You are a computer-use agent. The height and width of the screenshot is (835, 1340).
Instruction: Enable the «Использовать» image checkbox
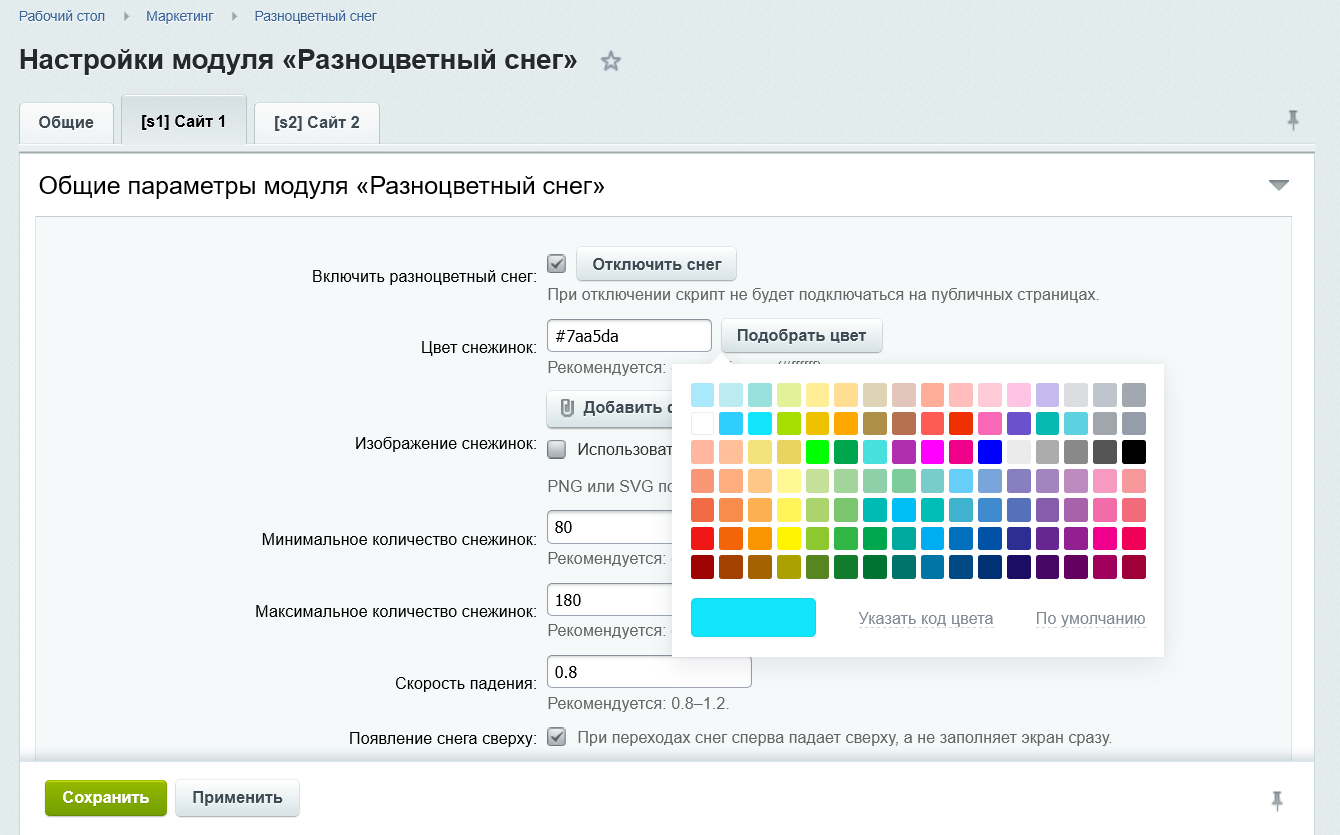556,450
